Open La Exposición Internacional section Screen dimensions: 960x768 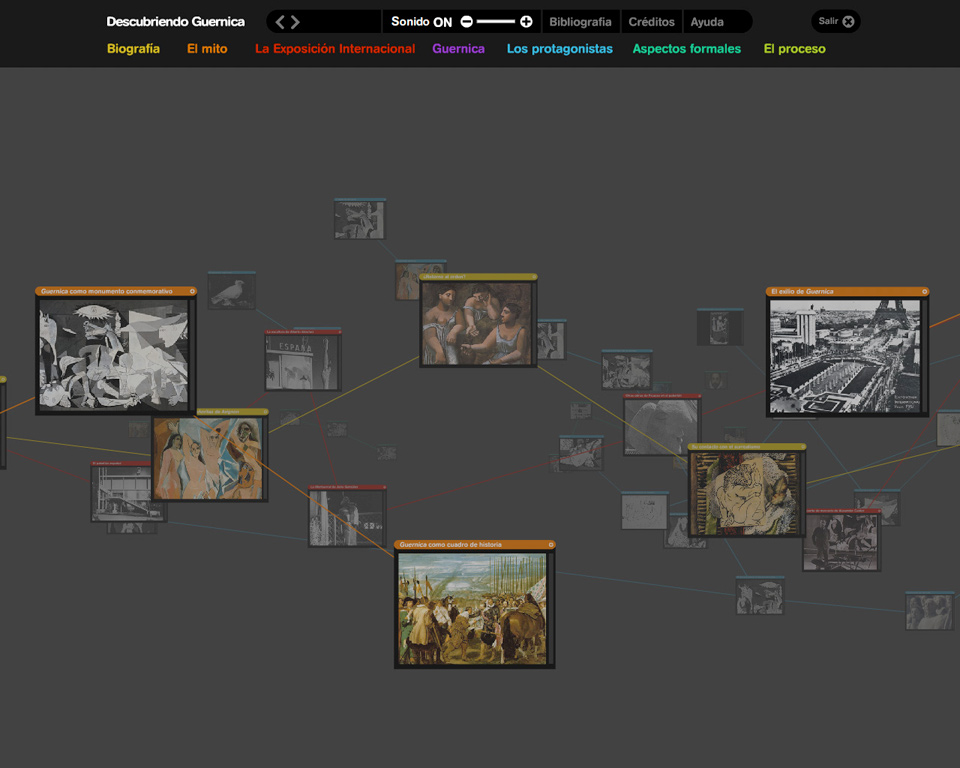pyautogui.click(x=335, y=49)
